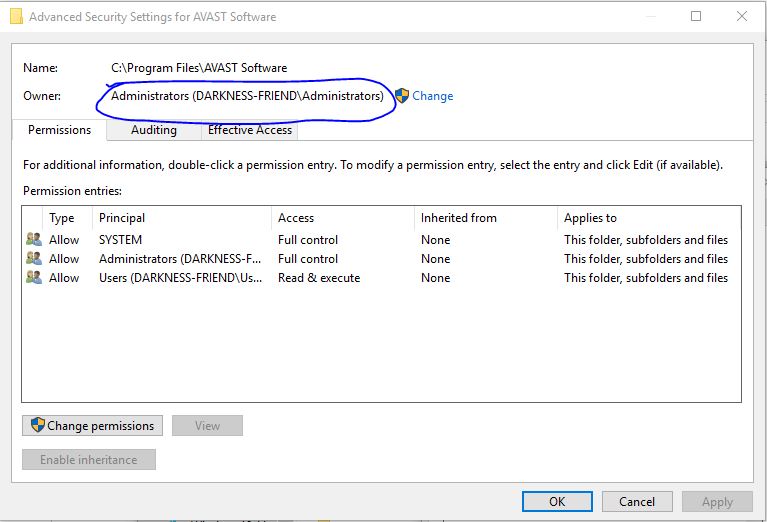Select the Administrators permission entry row
The width and height of the screenshot is (767, 522).
click(382, 259)
